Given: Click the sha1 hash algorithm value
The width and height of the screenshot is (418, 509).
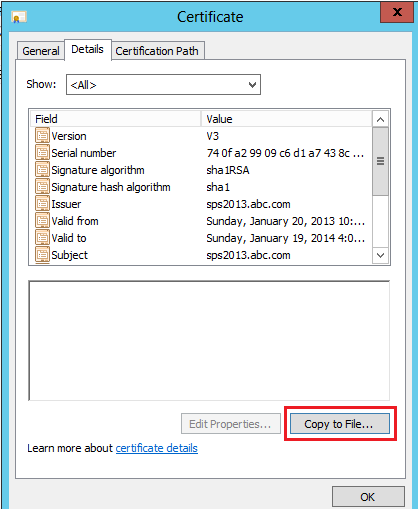Looking at the screenshot, I should click(x=218, y=187).
